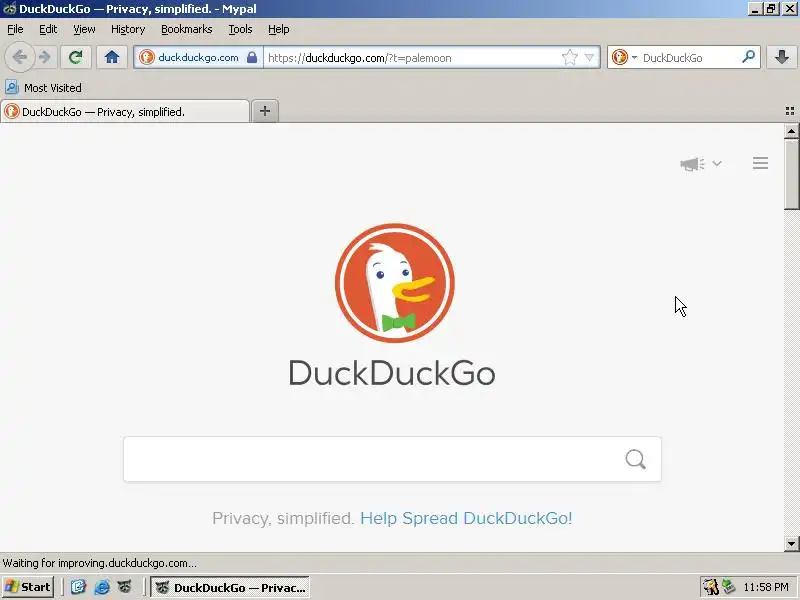The image size is (800, 600).
Task: Click the DuckDuckGo wordmark text
Action: [392, 373]
